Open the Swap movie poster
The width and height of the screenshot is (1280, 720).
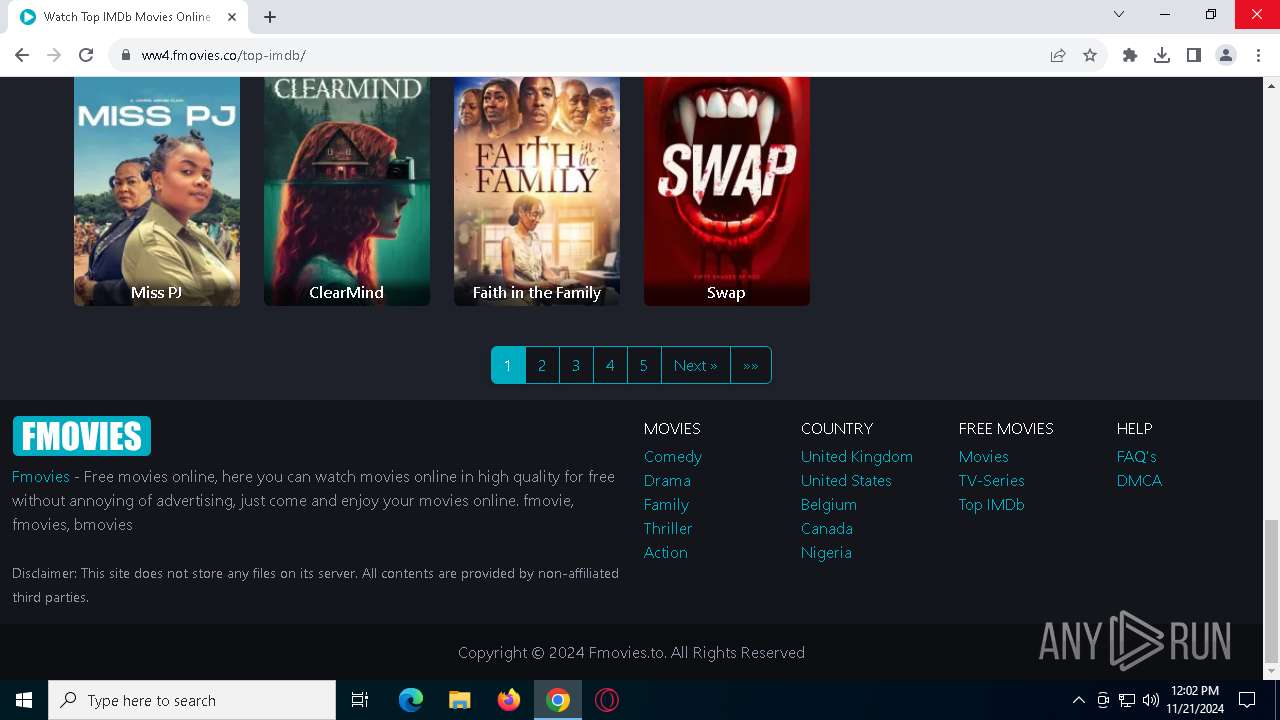coord(727,191)
